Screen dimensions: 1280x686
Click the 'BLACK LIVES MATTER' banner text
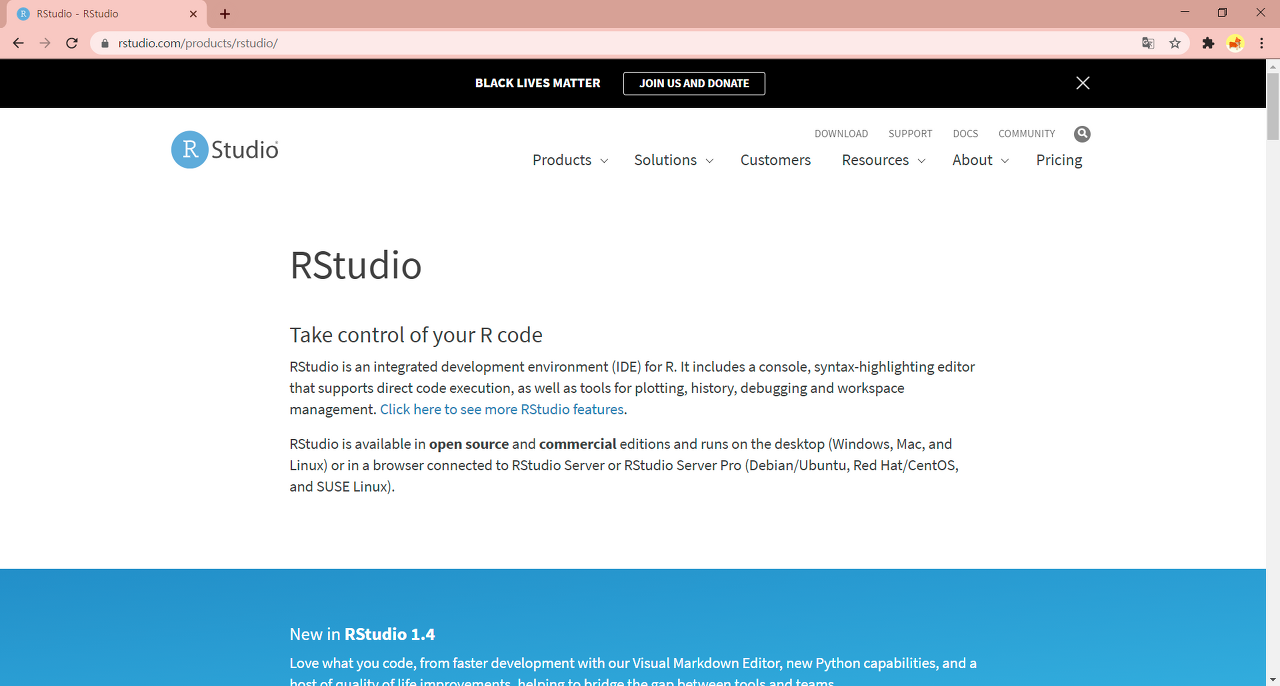pos(538,83)
